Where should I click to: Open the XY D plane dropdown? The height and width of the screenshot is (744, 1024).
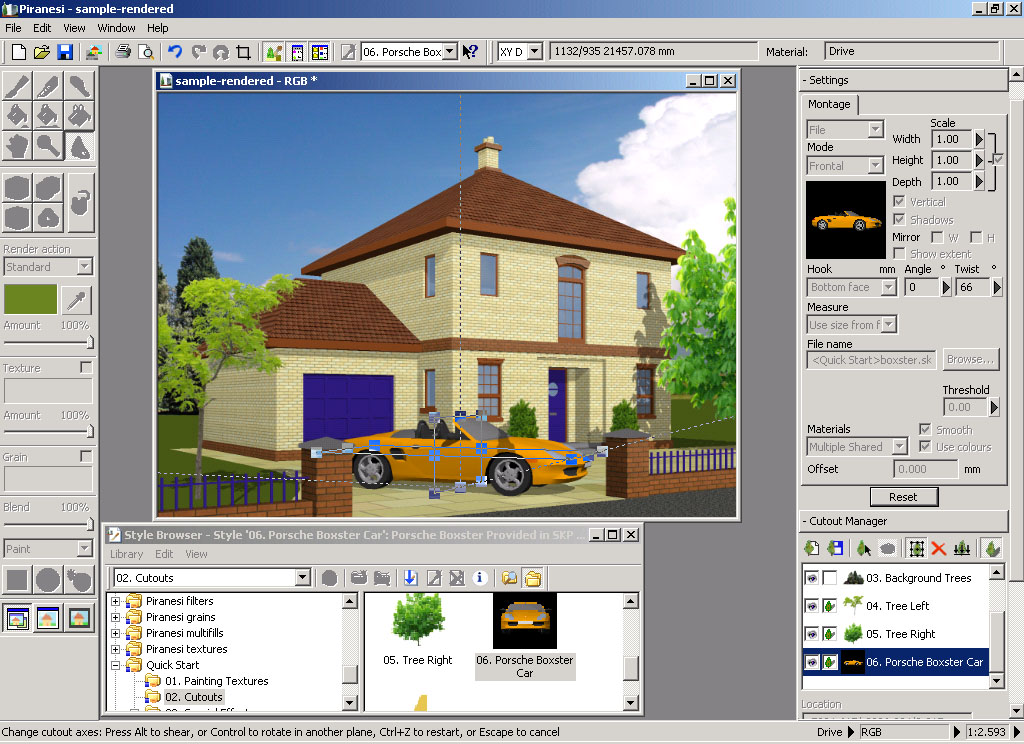pos(535,52)
